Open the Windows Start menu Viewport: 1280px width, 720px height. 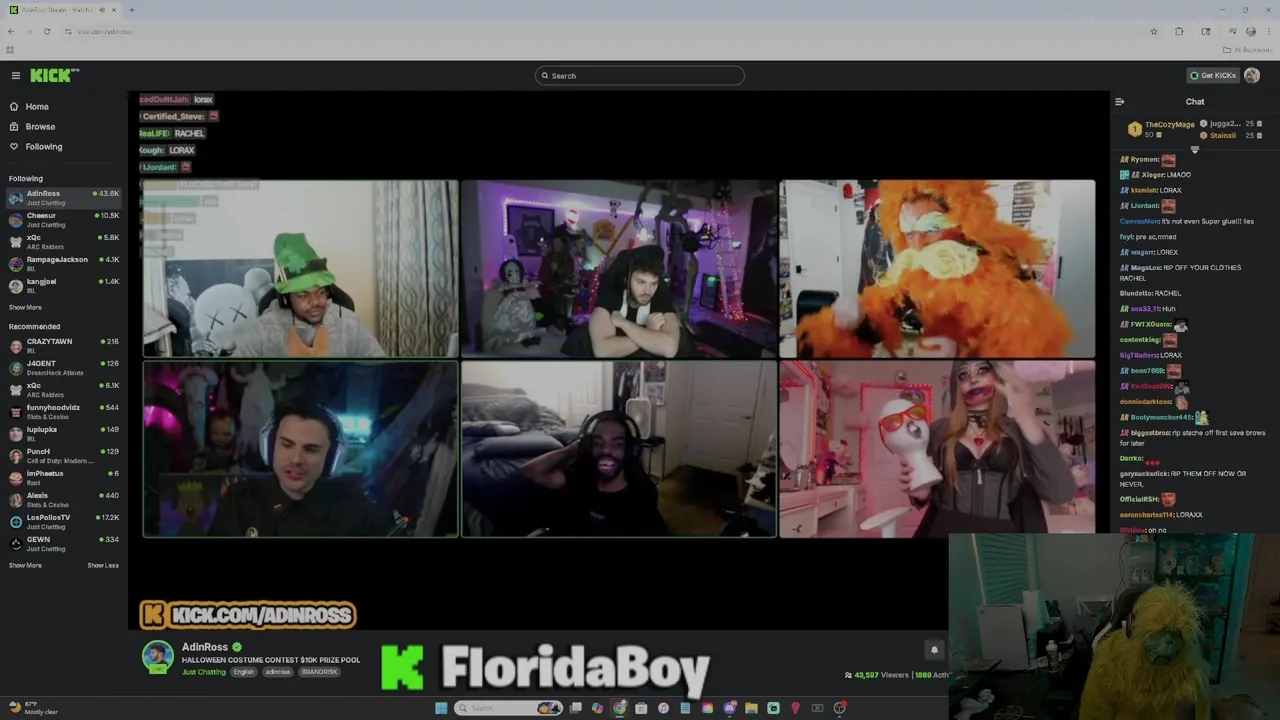[441, 708]
